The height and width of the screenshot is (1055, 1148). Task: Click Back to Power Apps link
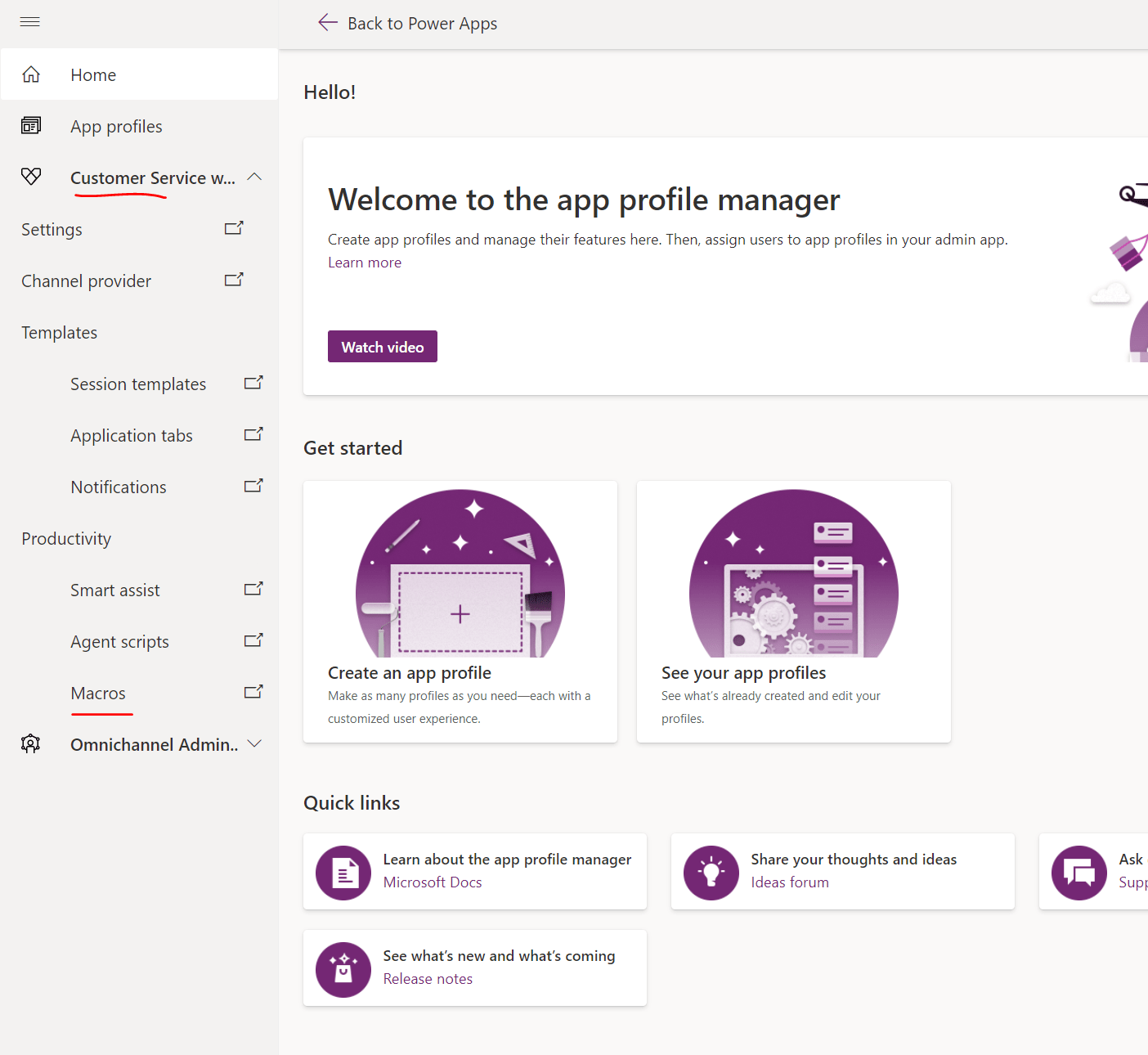tap(423, 23)
